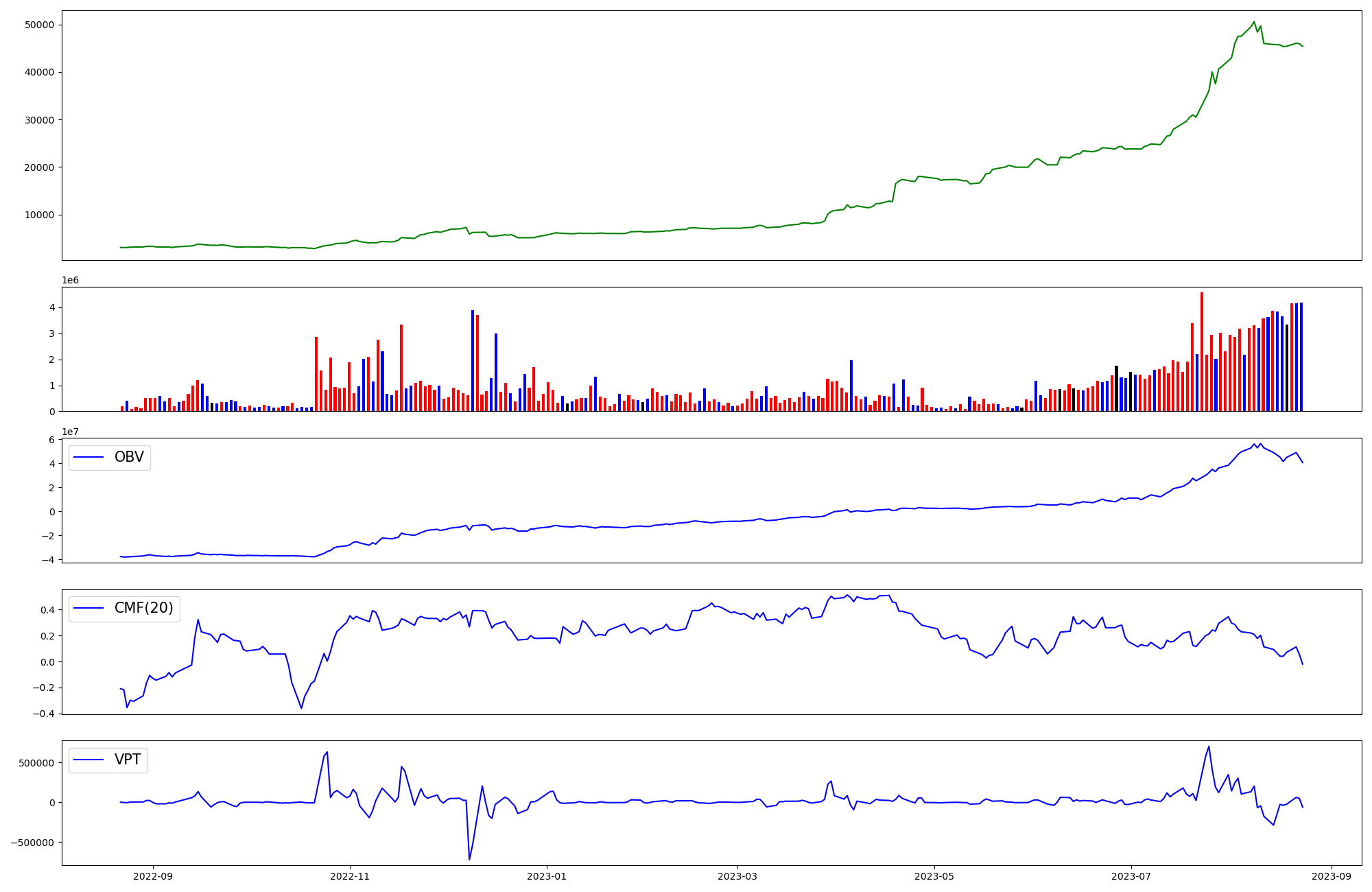
Task: Click the 2022-09 x-axis date label
Action: pos(153,876)
